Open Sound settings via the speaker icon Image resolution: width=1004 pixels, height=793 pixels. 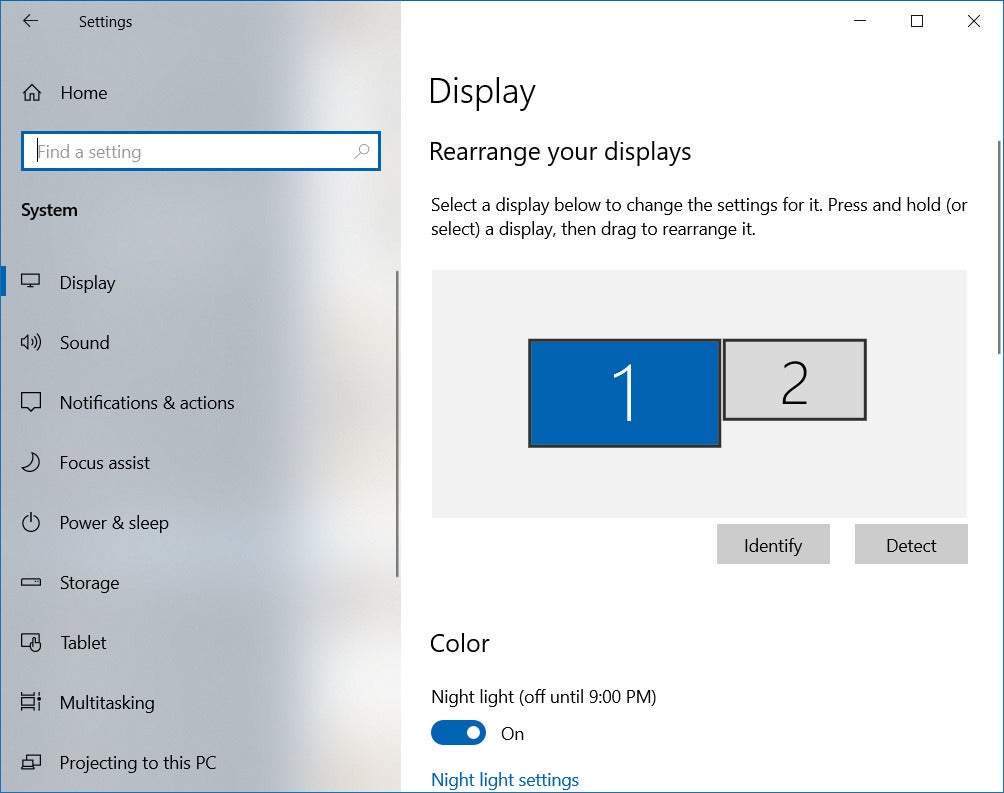pyautogui.click(x=31, y=342)
